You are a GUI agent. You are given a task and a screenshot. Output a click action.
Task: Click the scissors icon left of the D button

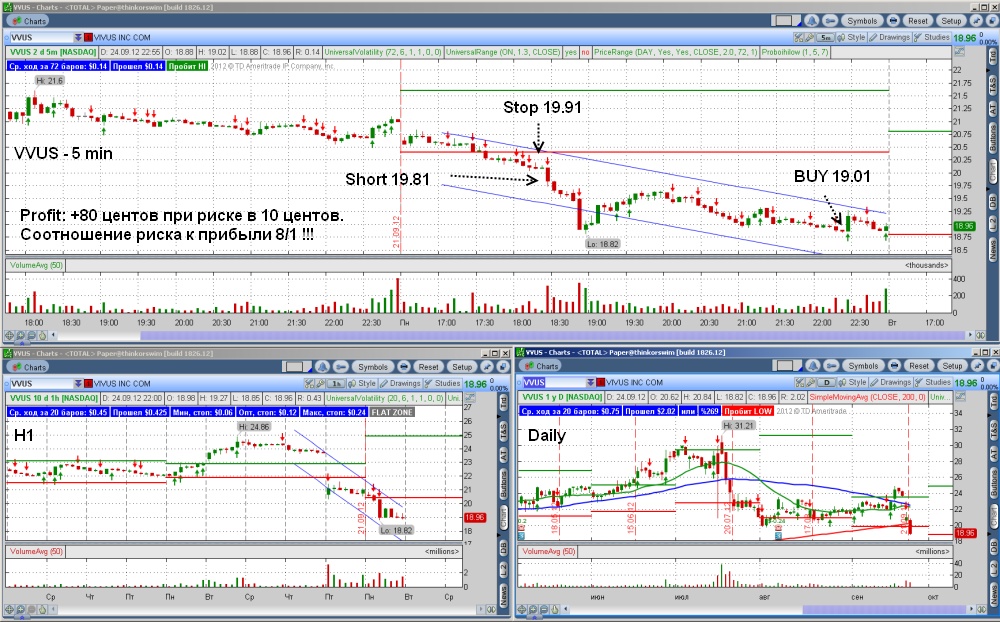point(798,382)
